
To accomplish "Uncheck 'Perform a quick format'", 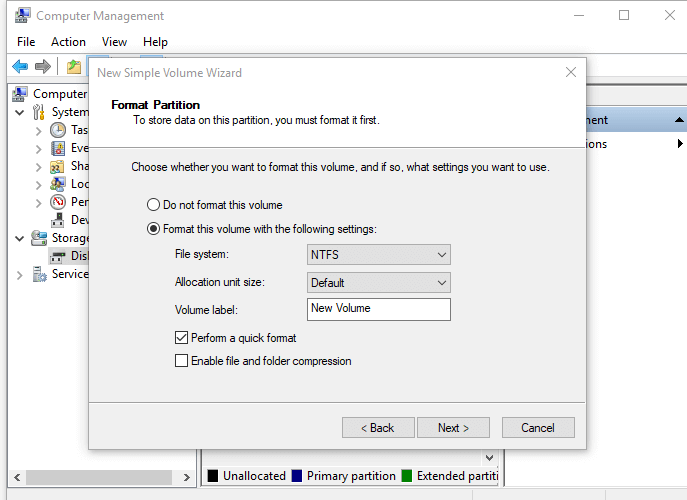I will (181, 338).
